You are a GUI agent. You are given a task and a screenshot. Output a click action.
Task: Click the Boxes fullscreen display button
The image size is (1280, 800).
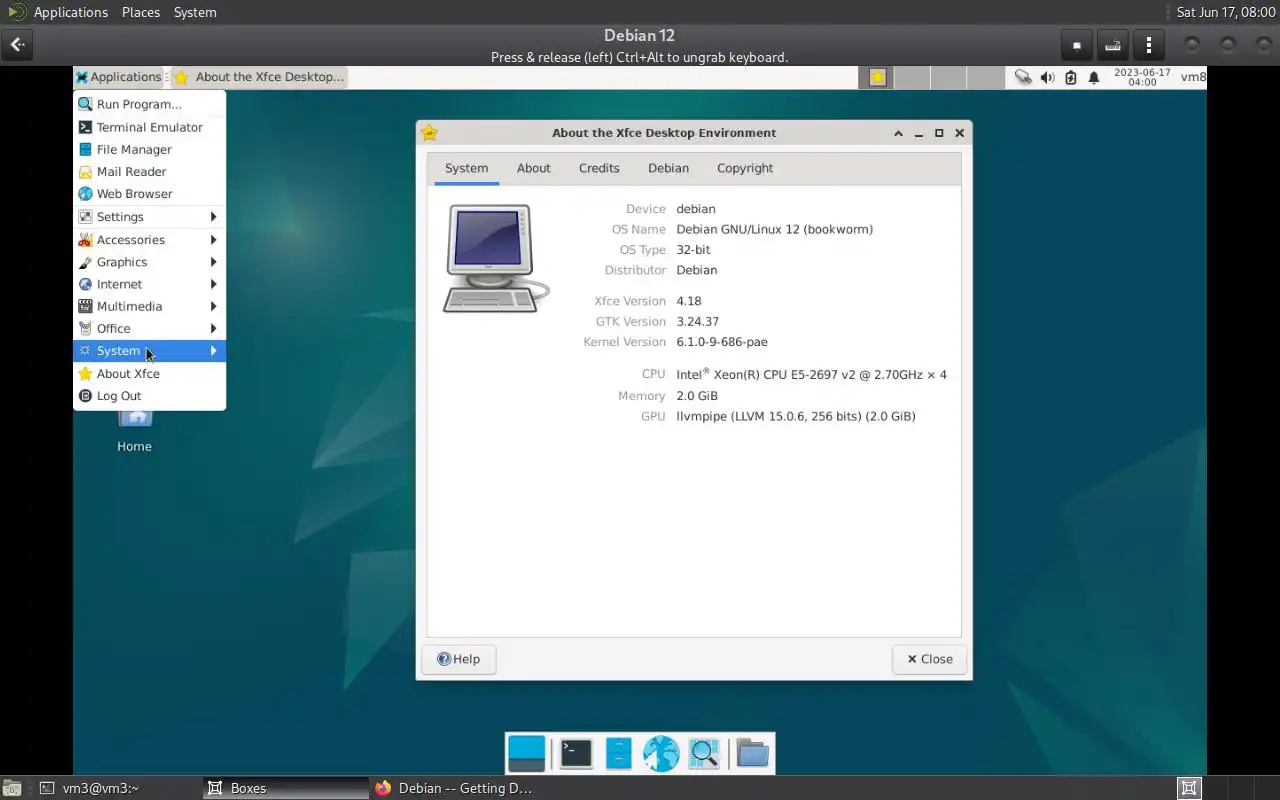pyautogui.click(x=1076, y=45)
